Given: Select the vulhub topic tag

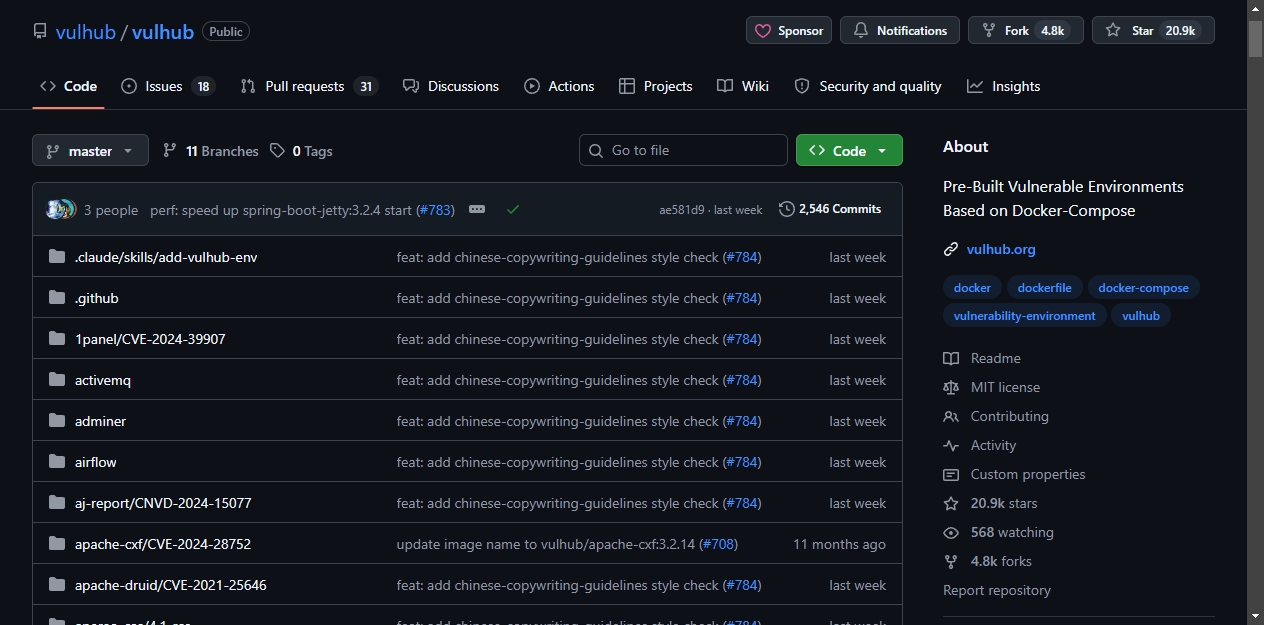Looking at the screenshot, I should pyautogui.click(x=1141, y=316).
